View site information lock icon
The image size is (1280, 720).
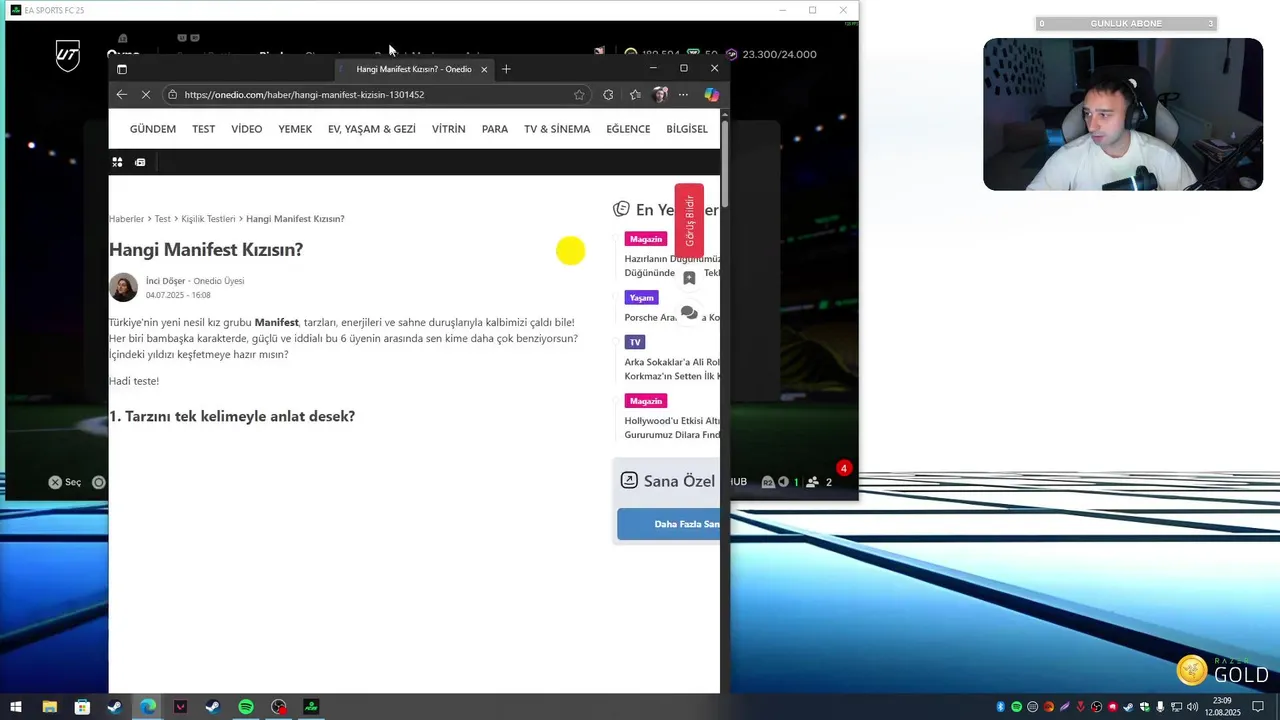(172, 95)
